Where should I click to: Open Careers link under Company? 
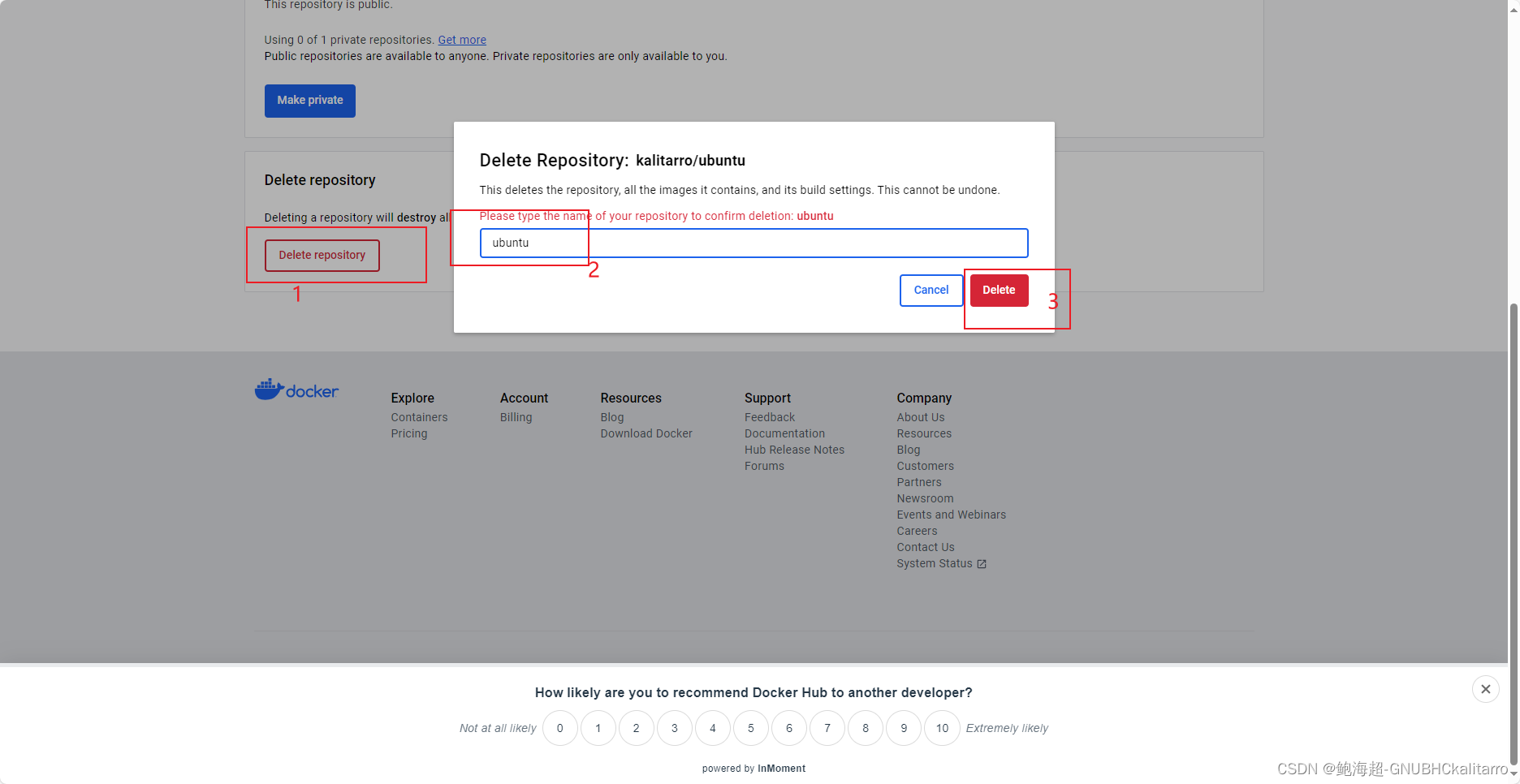coord(917,531)
